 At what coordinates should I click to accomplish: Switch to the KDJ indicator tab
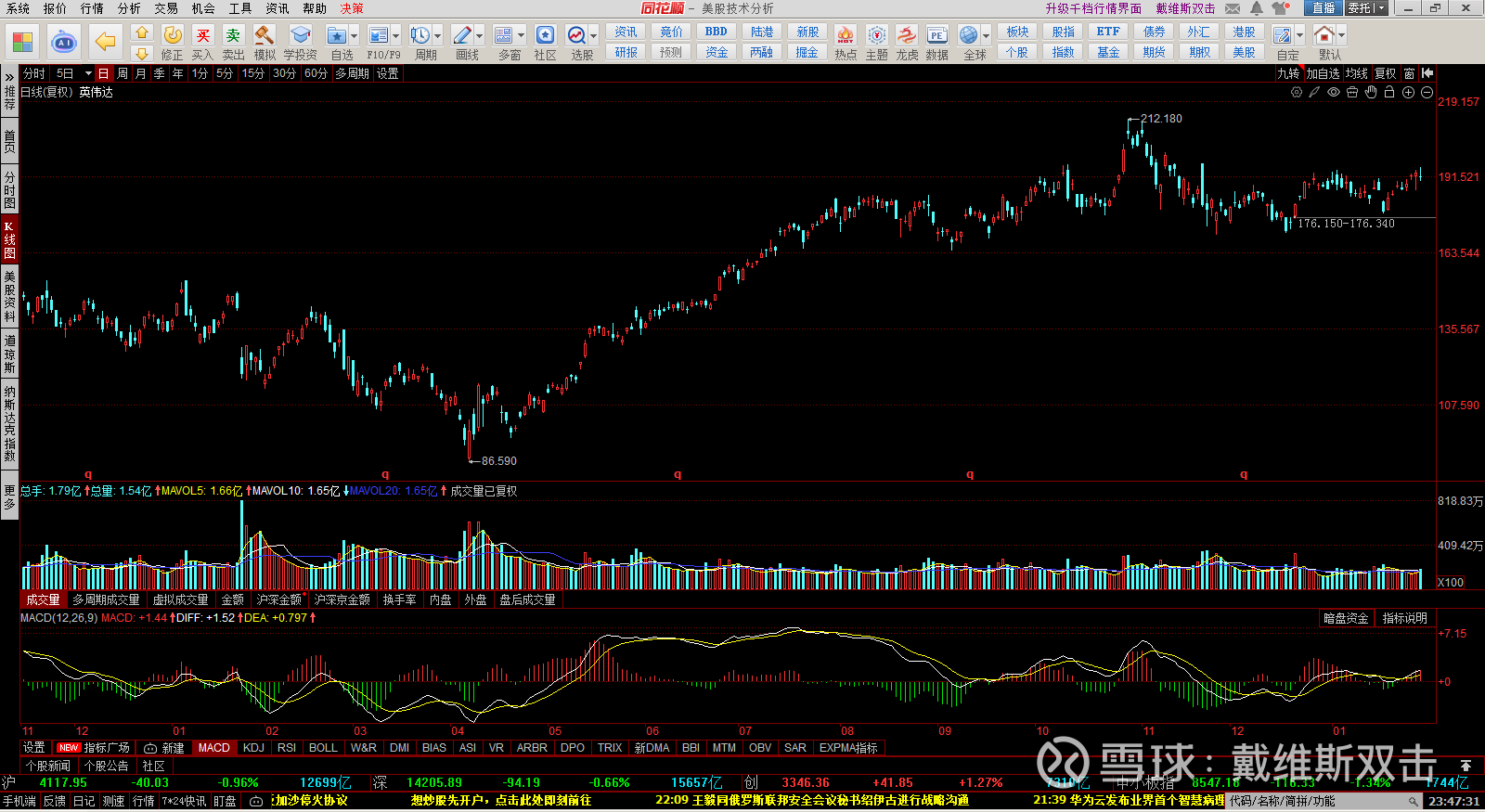(x=253, y=748)
